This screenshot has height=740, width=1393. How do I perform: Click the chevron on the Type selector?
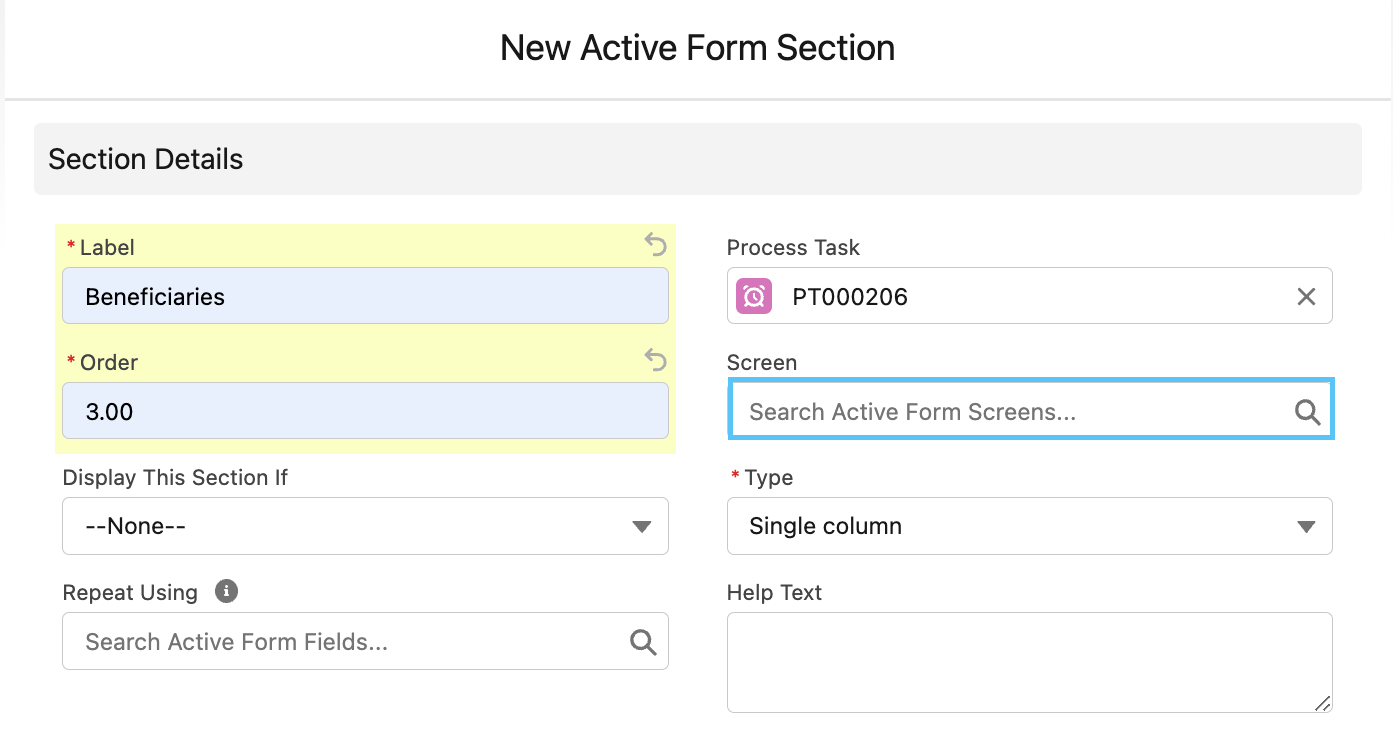coord(1307,525)
